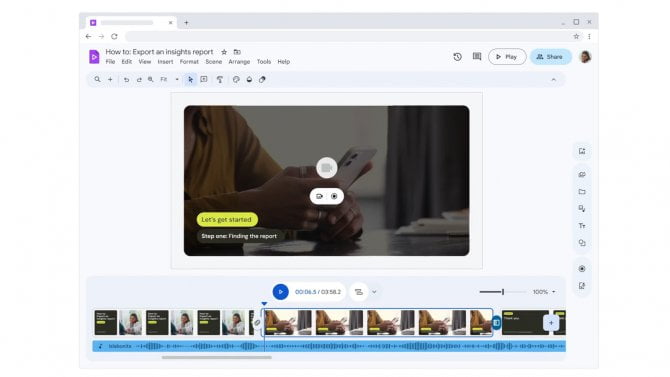Open the Arrange menu
The width and height of the screenshot is (670, 377).
[239, 62]
